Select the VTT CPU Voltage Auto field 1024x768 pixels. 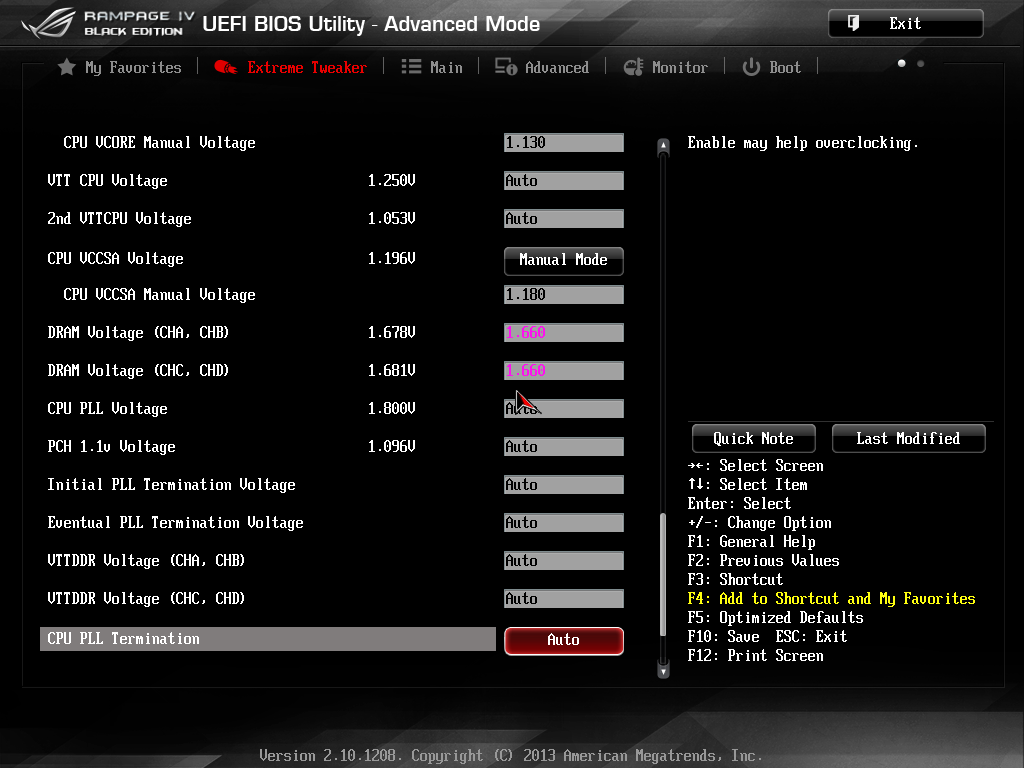coord(563,181)
